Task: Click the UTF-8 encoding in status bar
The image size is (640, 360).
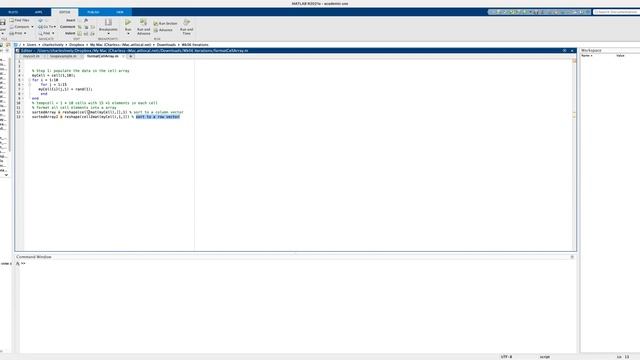Action: pos(506,357)
